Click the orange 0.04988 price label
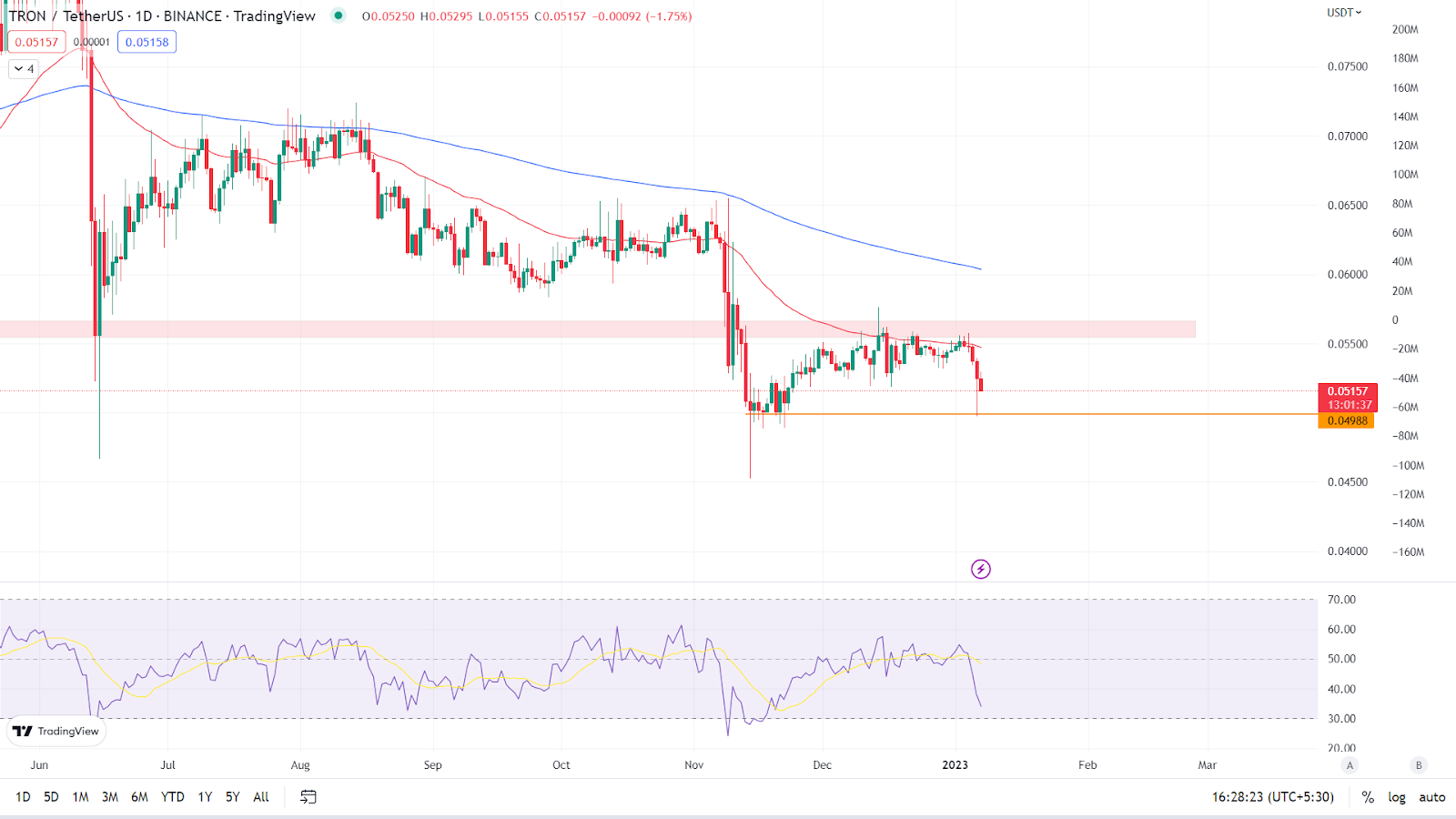The width and height of the screenshot is (1456, 819). [x=1346, y=420]
